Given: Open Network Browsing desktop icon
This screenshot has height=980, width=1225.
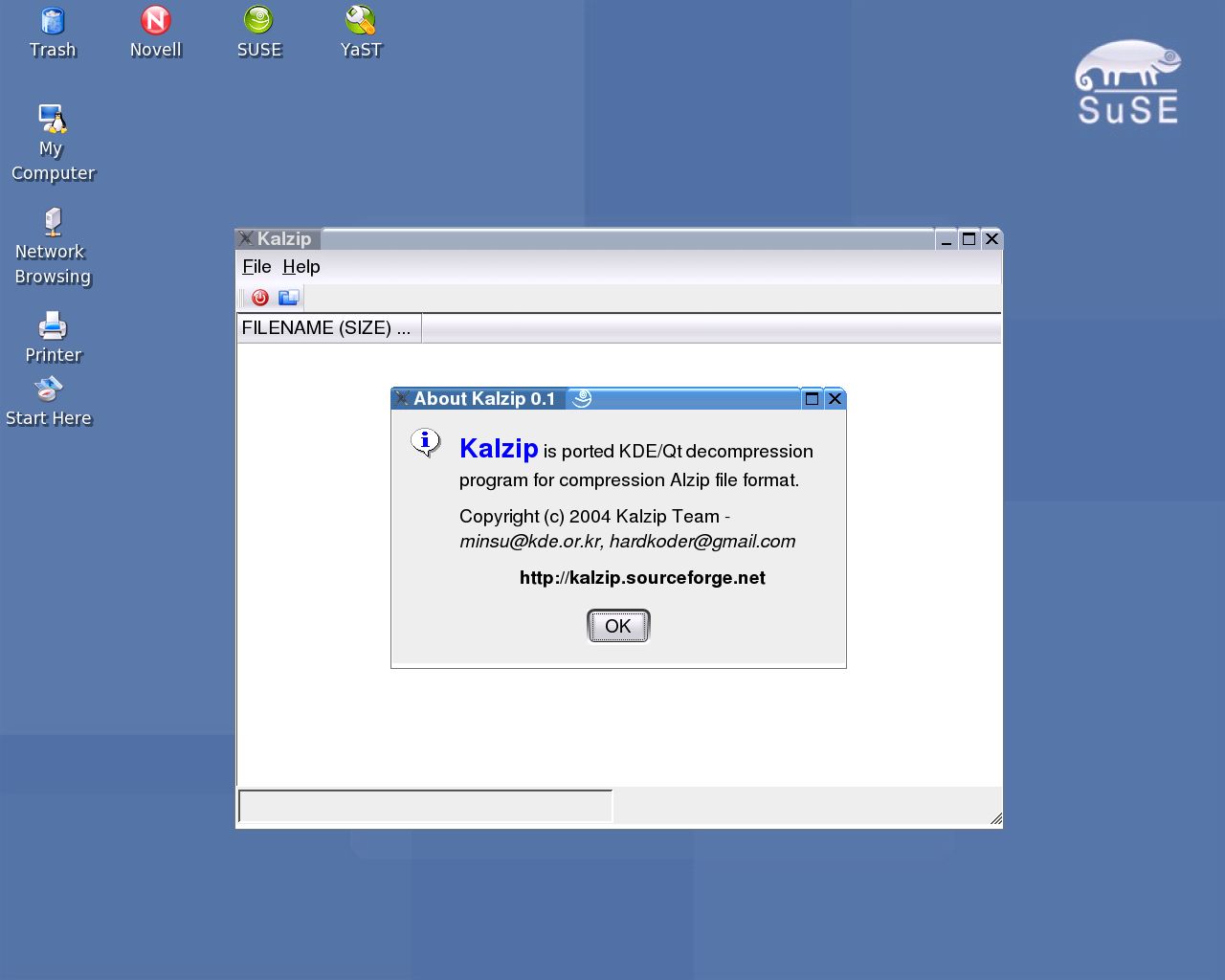Looking at the screenshot, I should (53, 222).
